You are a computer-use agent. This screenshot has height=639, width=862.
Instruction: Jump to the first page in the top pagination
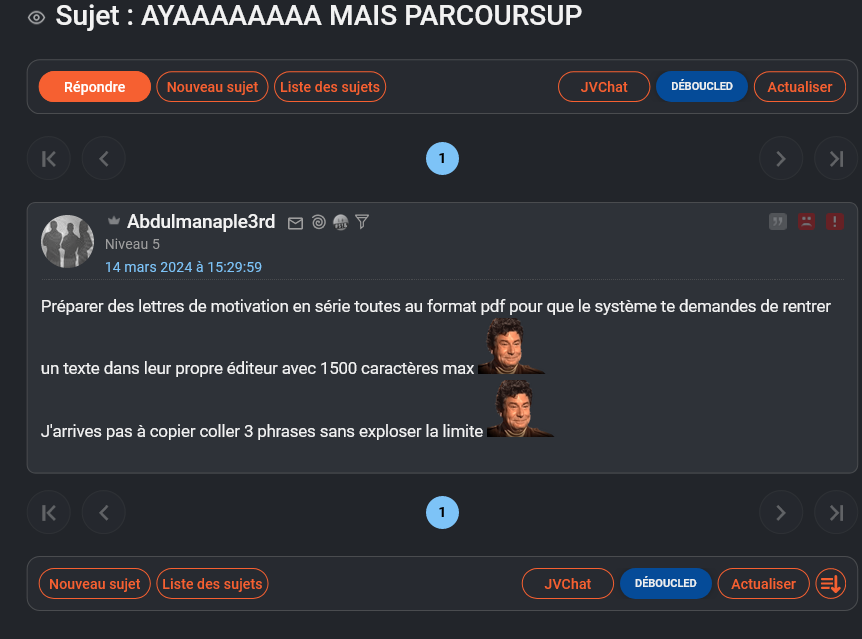point(48,158)
